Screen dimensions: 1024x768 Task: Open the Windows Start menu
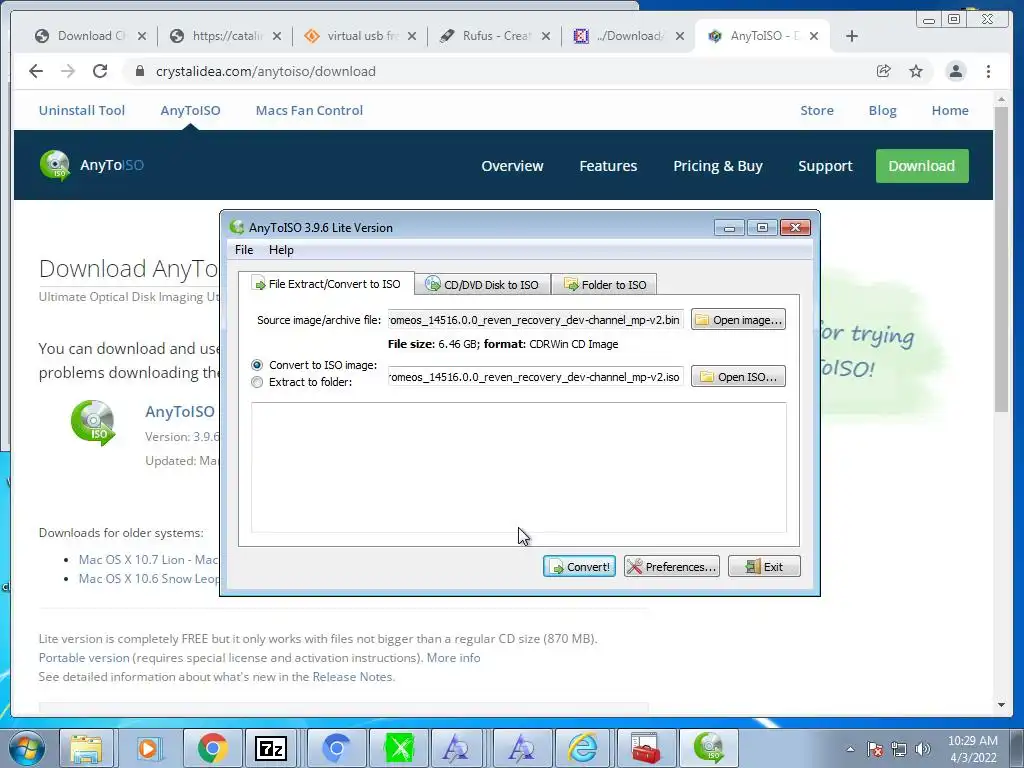click(27, 748)
